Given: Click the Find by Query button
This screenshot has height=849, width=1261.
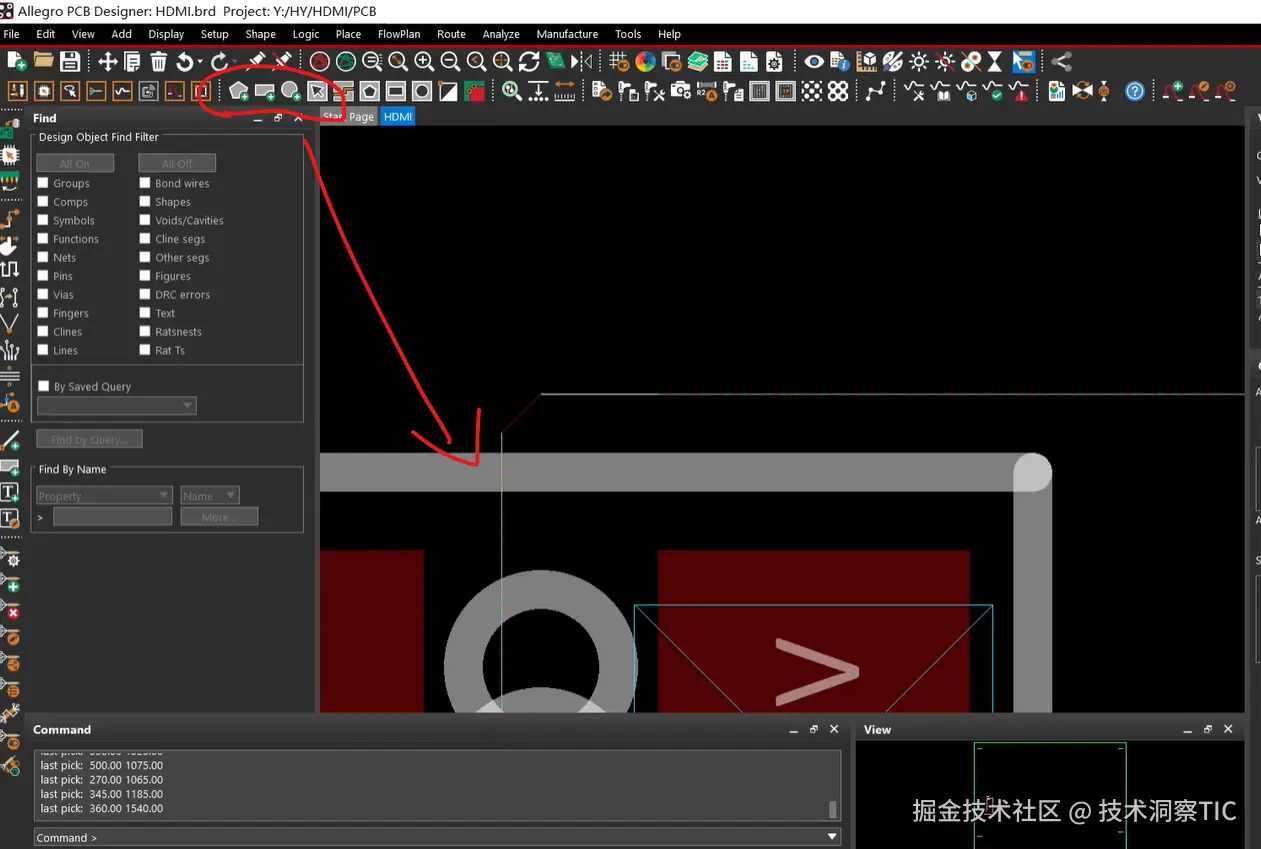Looking at the screenshot, I should click(89, 439).
